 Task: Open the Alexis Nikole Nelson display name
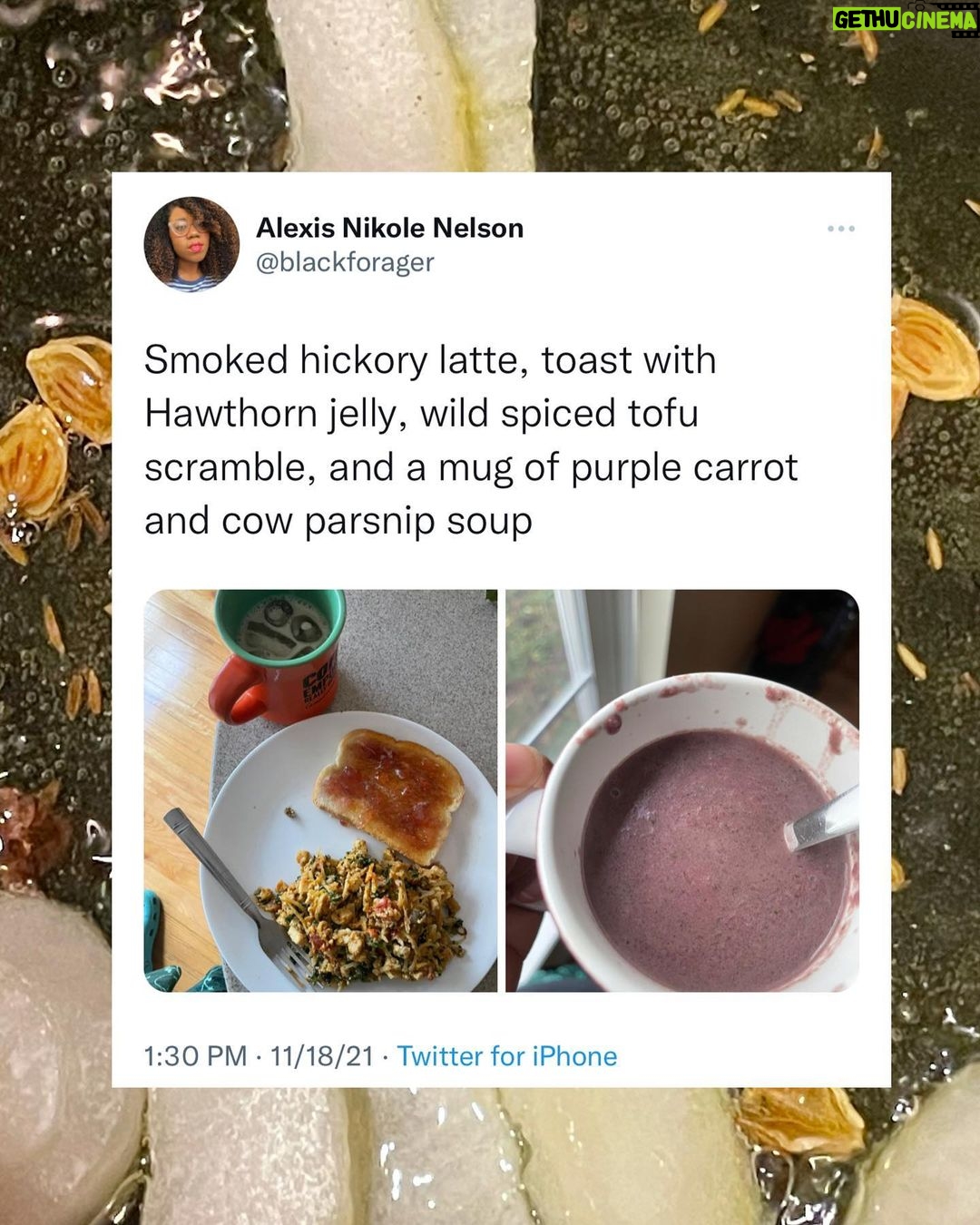click(389, 228)
